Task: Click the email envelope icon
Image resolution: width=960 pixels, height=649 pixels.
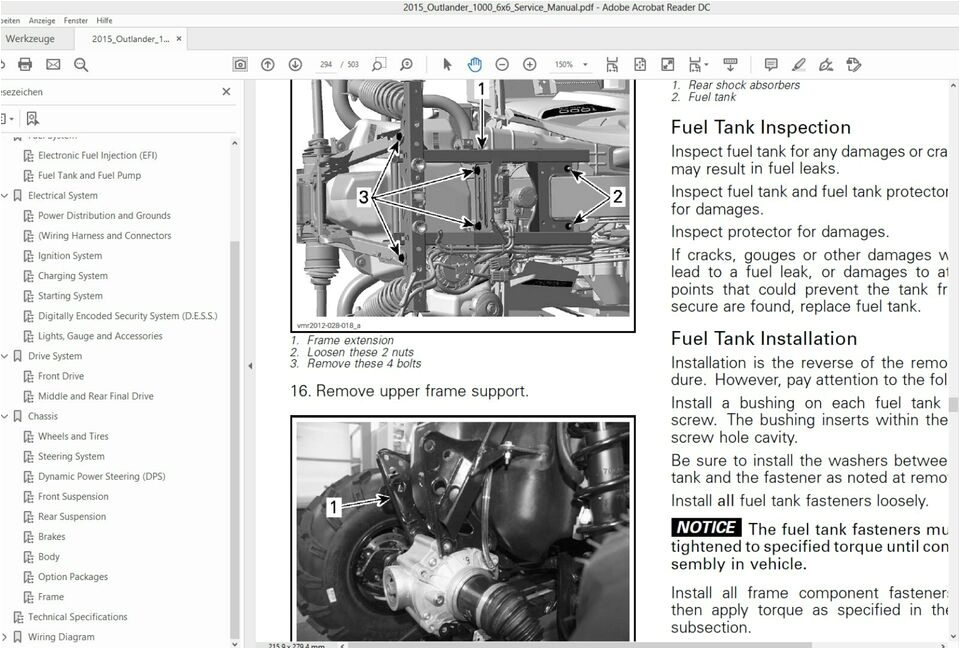Action: pyautogui.click(x=53, y=64)
